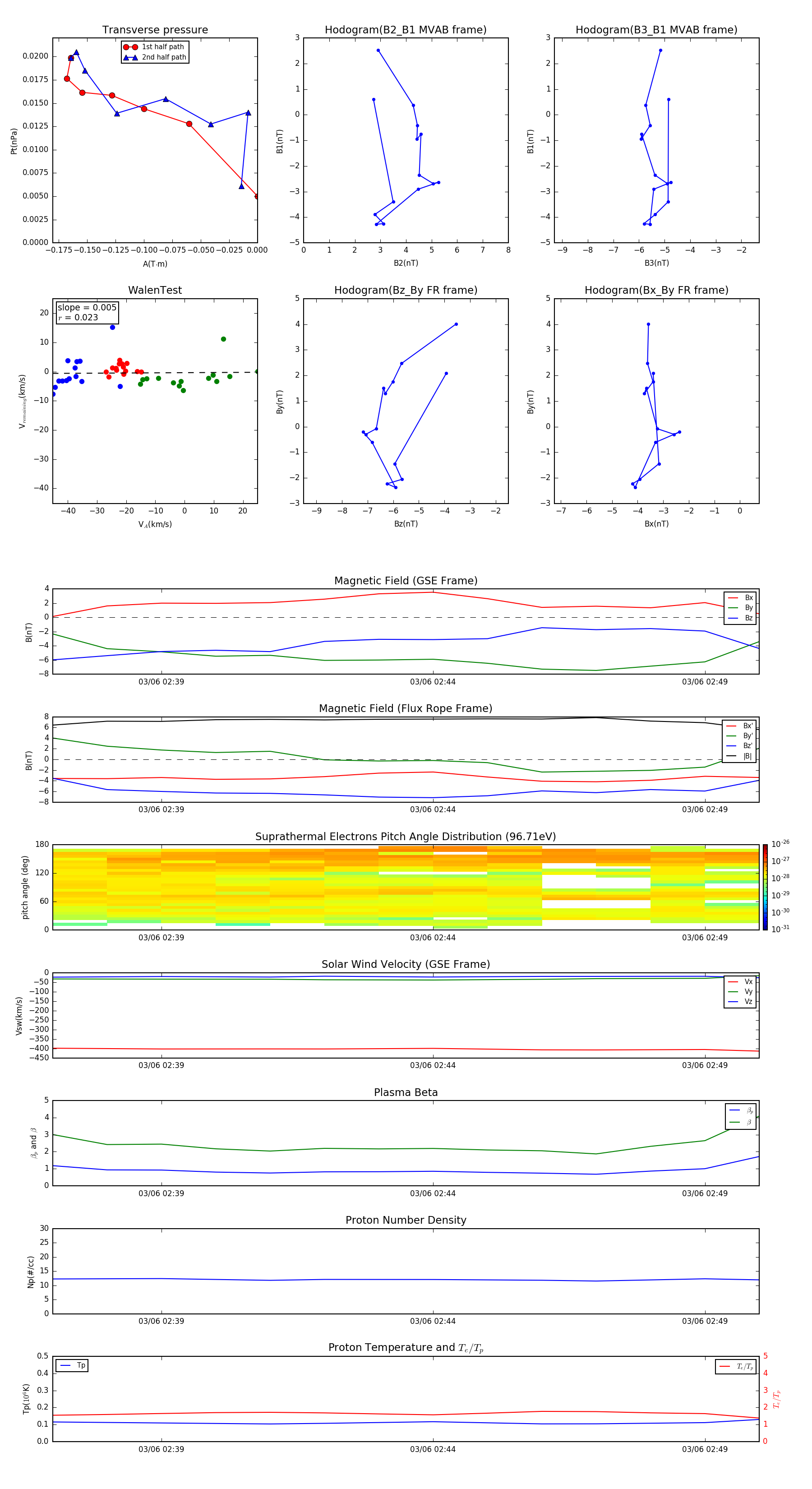This screenshot has width=812, height=1489.
Task: Click the 'By(nT)' label of Bz_By hodogram
Action: tap(280, 401)
